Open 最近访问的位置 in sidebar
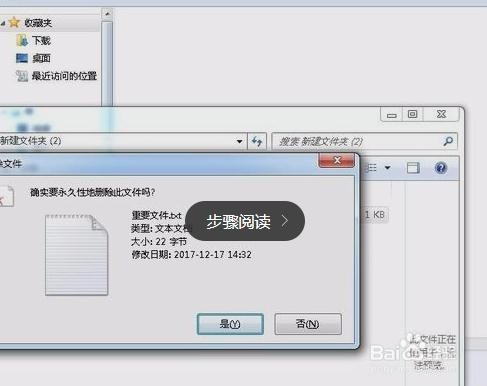Image resolution: width=487 pixels, height=386 pixels. (64, 76)
